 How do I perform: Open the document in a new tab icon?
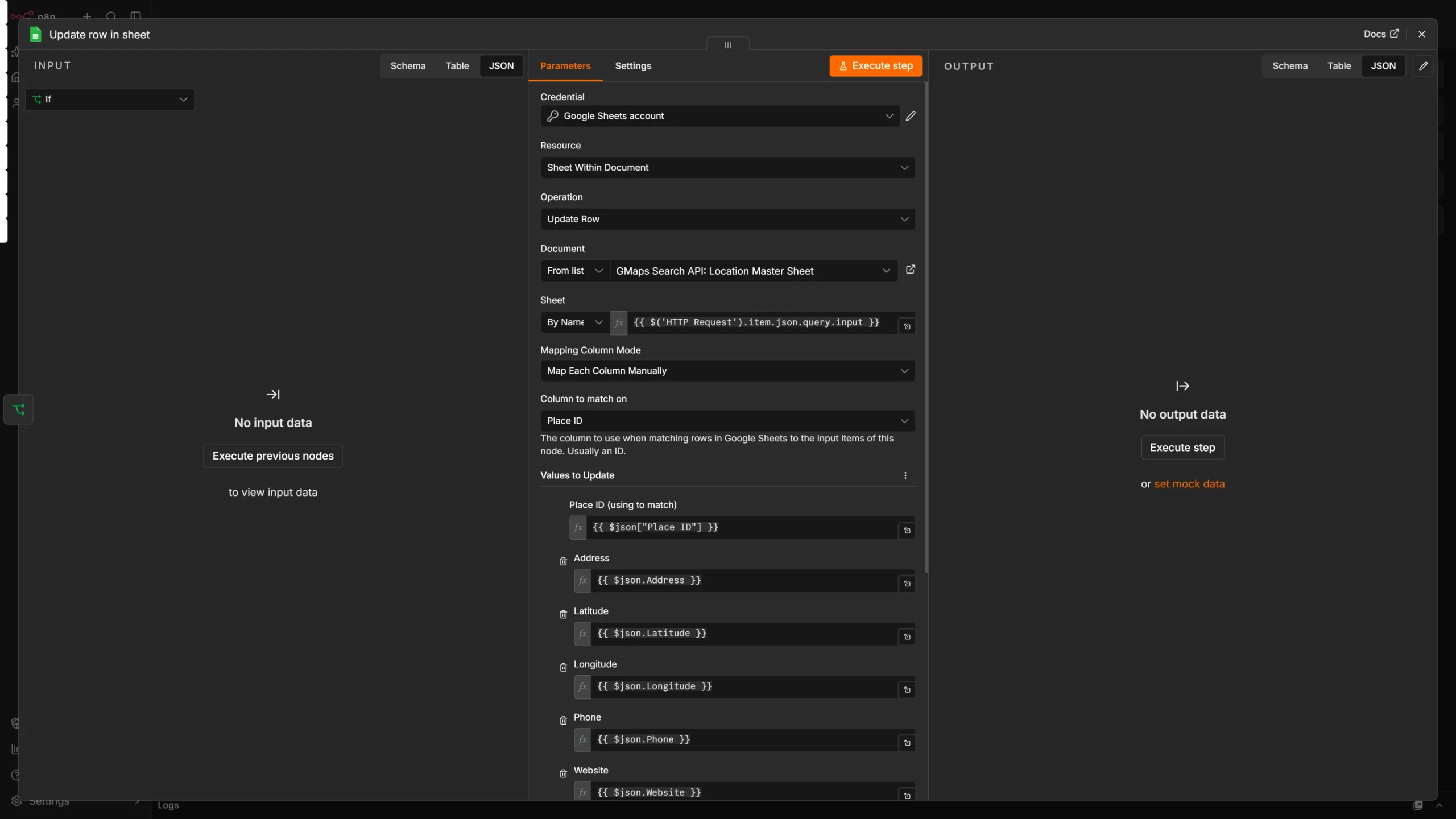click(911, 270)
